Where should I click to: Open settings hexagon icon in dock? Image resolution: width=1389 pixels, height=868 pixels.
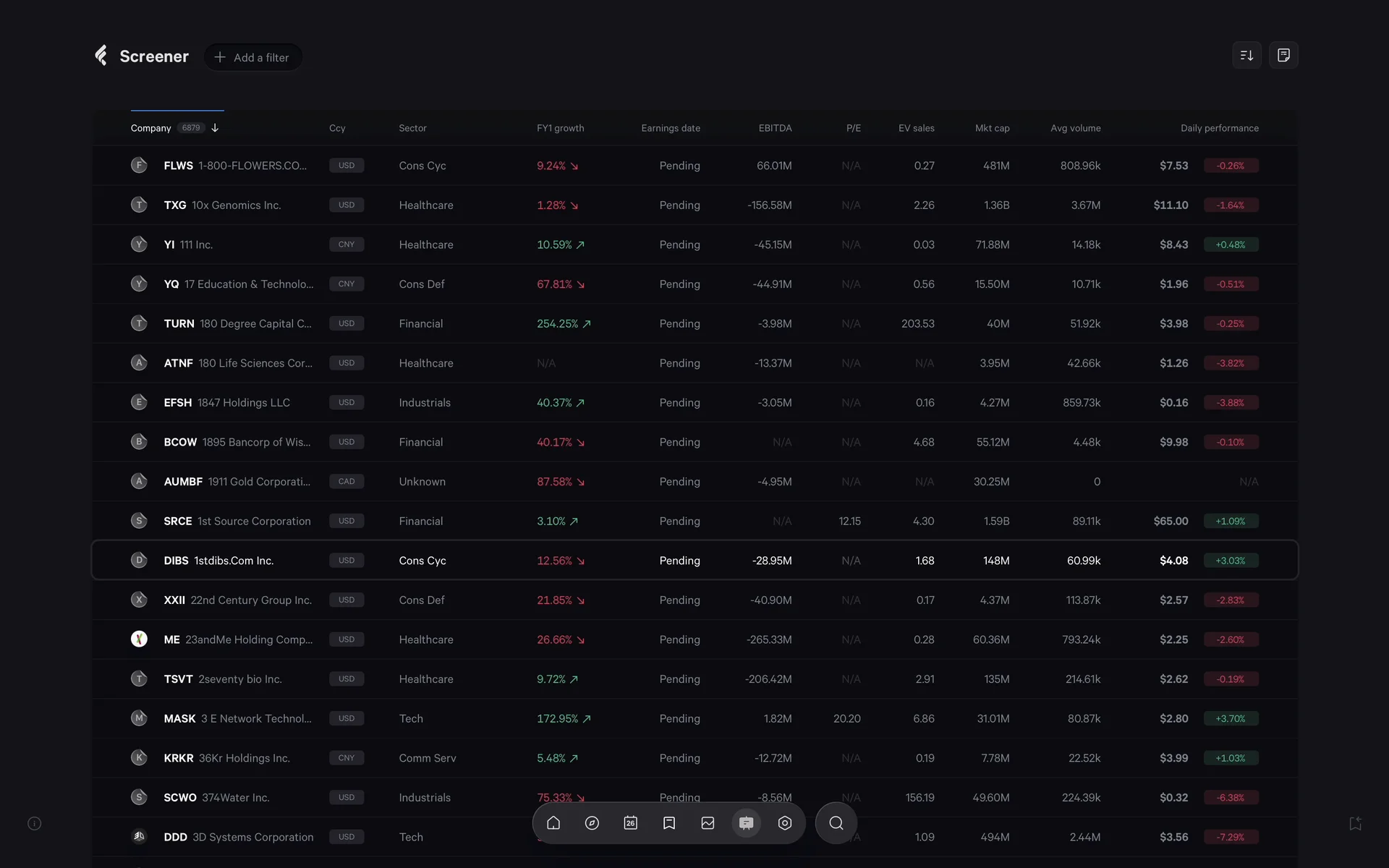pyautogui.click(x=785, y=823)
